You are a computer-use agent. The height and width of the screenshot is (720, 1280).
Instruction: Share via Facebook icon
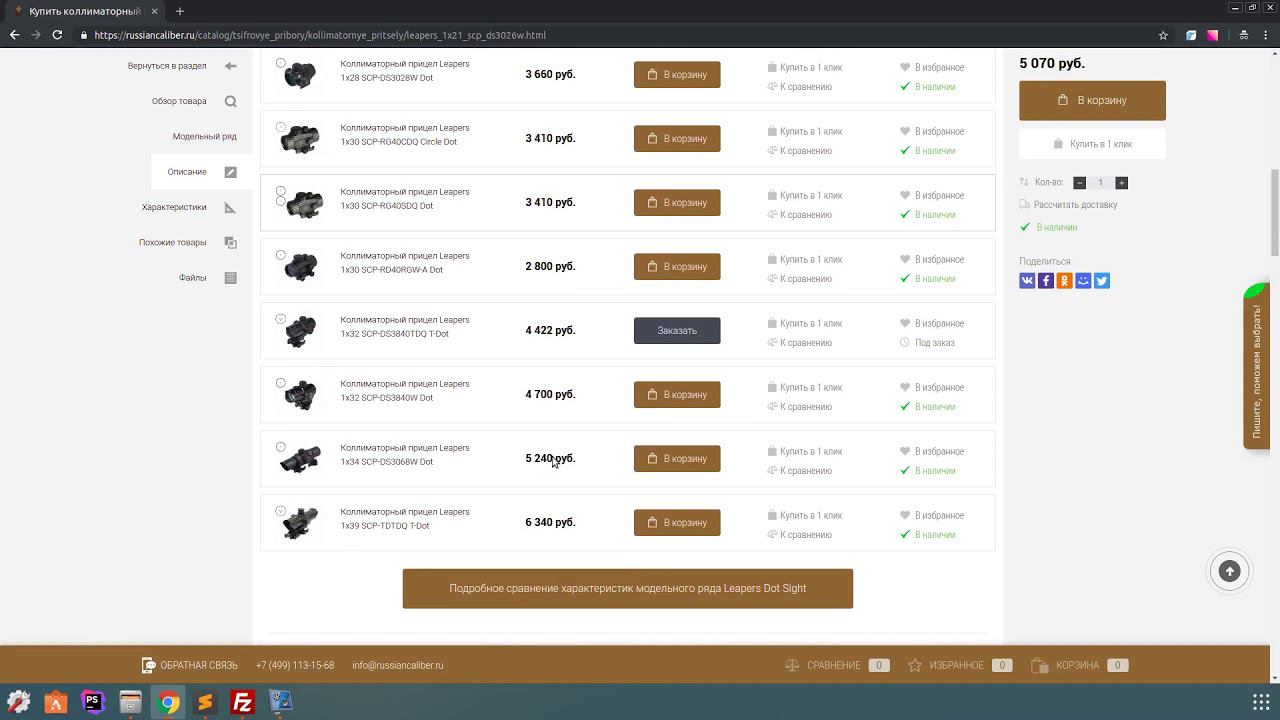(1046, 281)
